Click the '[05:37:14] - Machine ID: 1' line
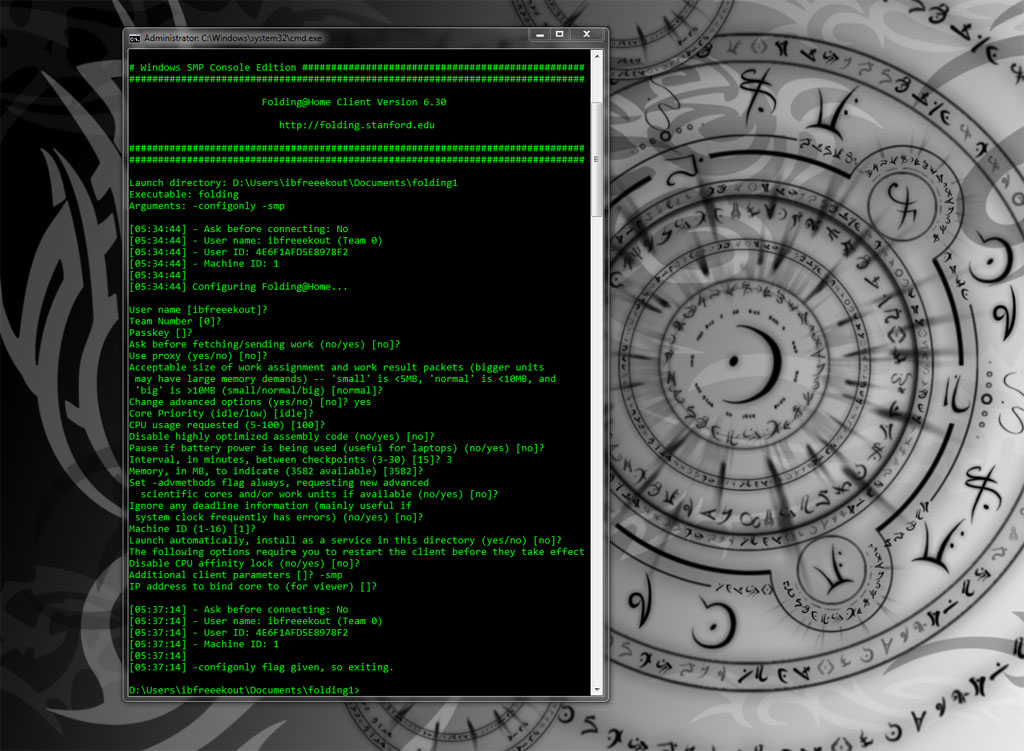The image size is (1024, 751). (x=204, y=644)
